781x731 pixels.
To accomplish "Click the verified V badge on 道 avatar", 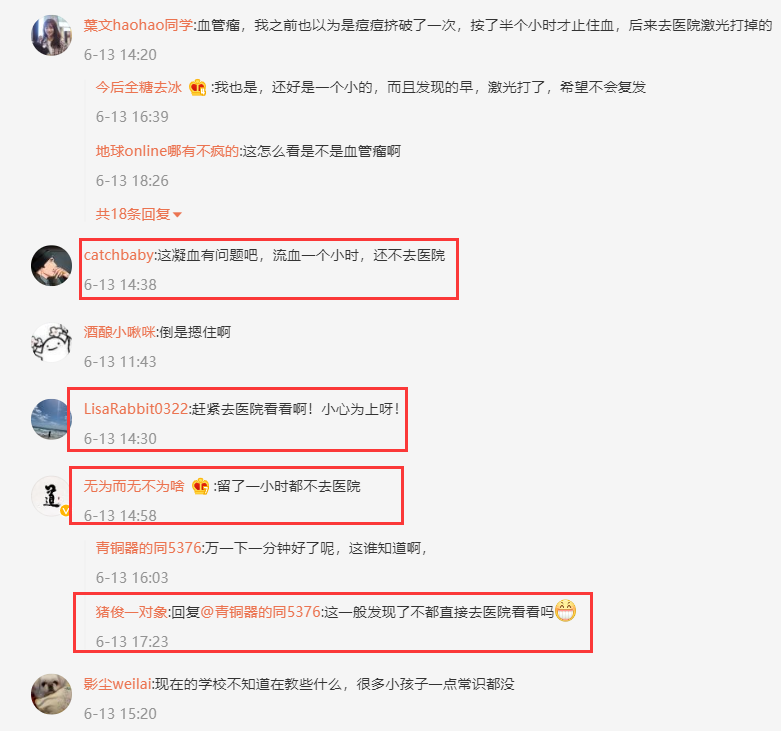I will click(65, 511).
